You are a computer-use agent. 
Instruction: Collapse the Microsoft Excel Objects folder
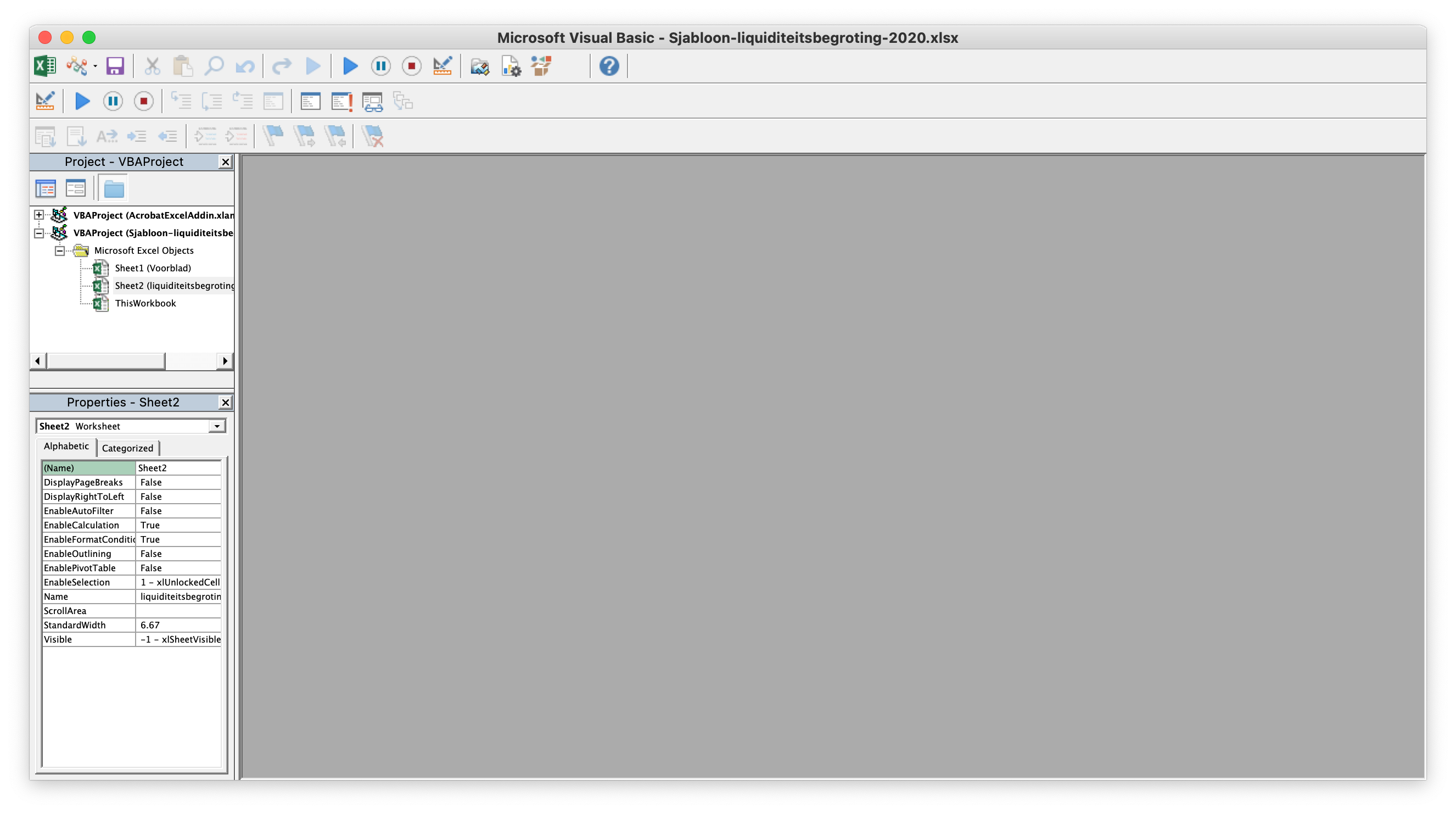[x=59, y=250]
